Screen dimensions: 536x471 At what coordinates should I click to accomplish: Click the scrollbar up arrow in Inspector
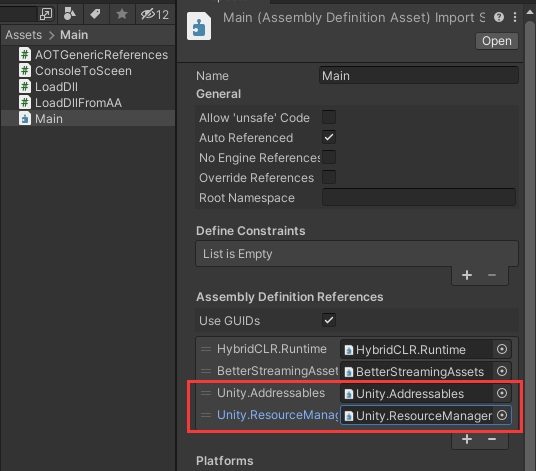coord(530,12)
